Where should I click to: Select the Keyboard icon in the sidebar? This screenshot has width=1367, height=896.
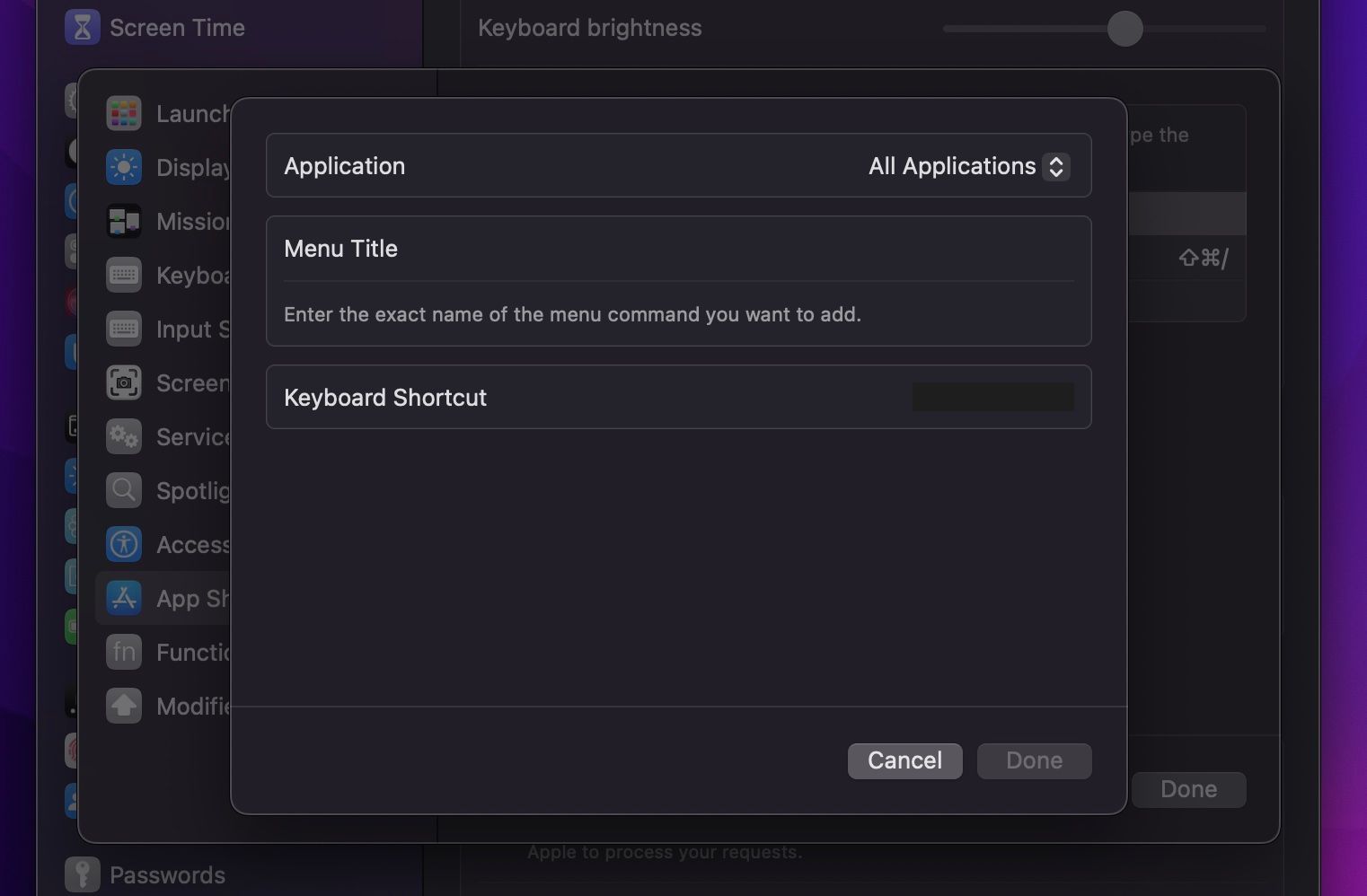tap(123, 275)
